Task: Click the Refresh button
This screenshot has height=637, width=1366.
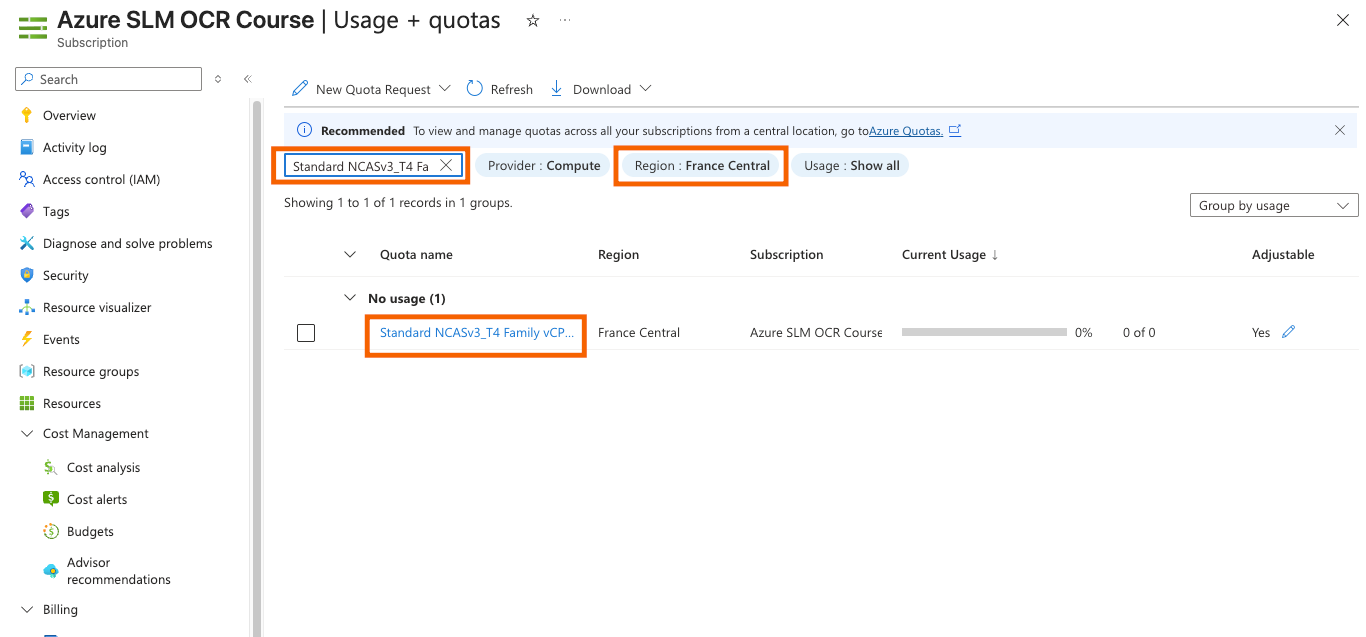Action: (x=500, y=89)
